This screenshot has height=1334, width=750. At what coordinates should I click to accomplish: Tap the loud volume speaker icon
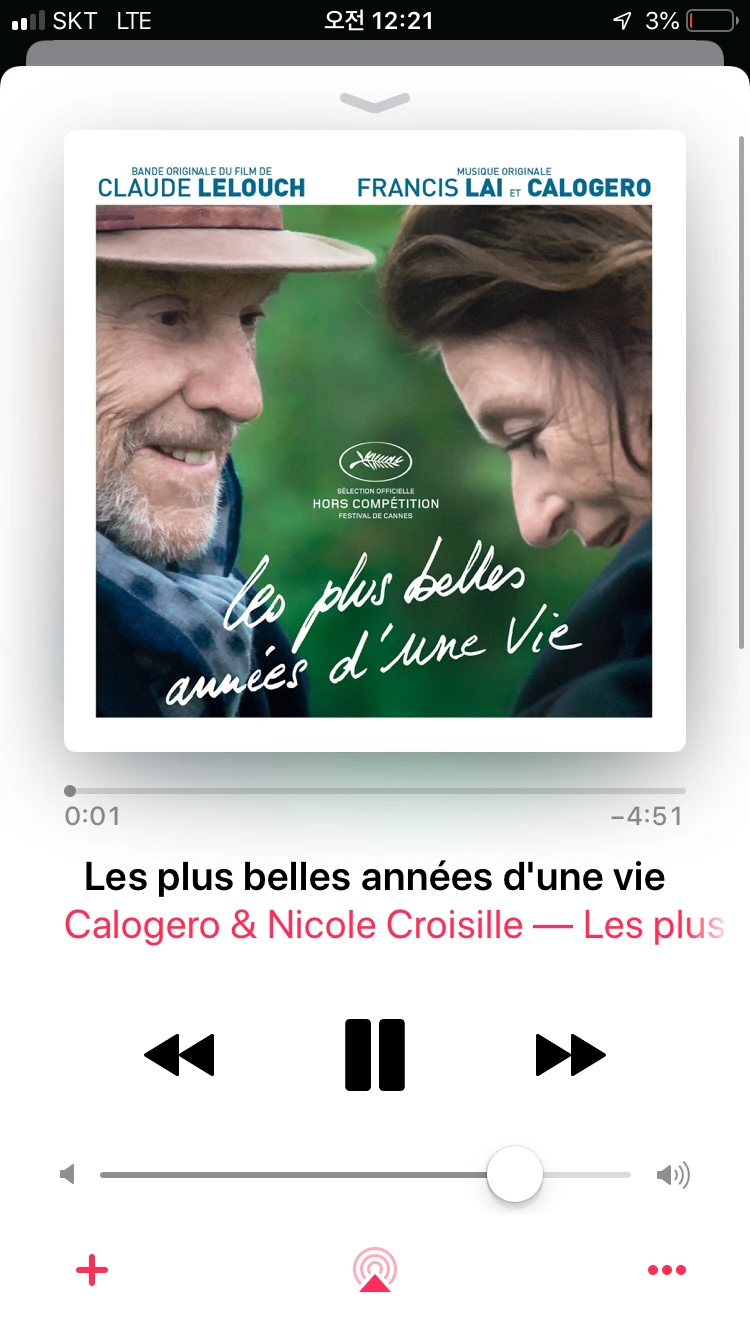pos(673,1175)
